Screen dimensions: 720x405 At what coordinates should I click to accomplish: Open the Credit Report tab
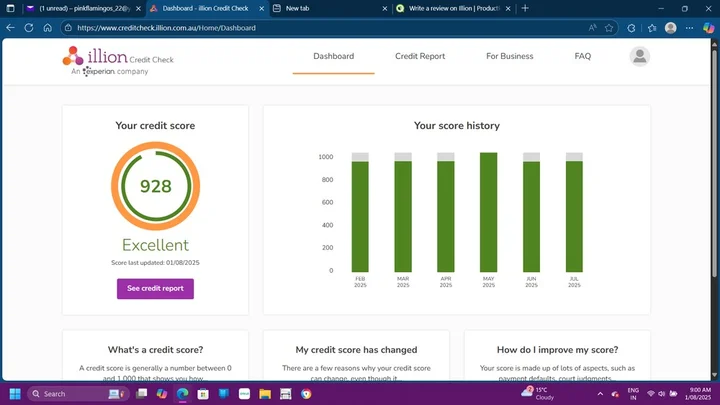point(420,56)
